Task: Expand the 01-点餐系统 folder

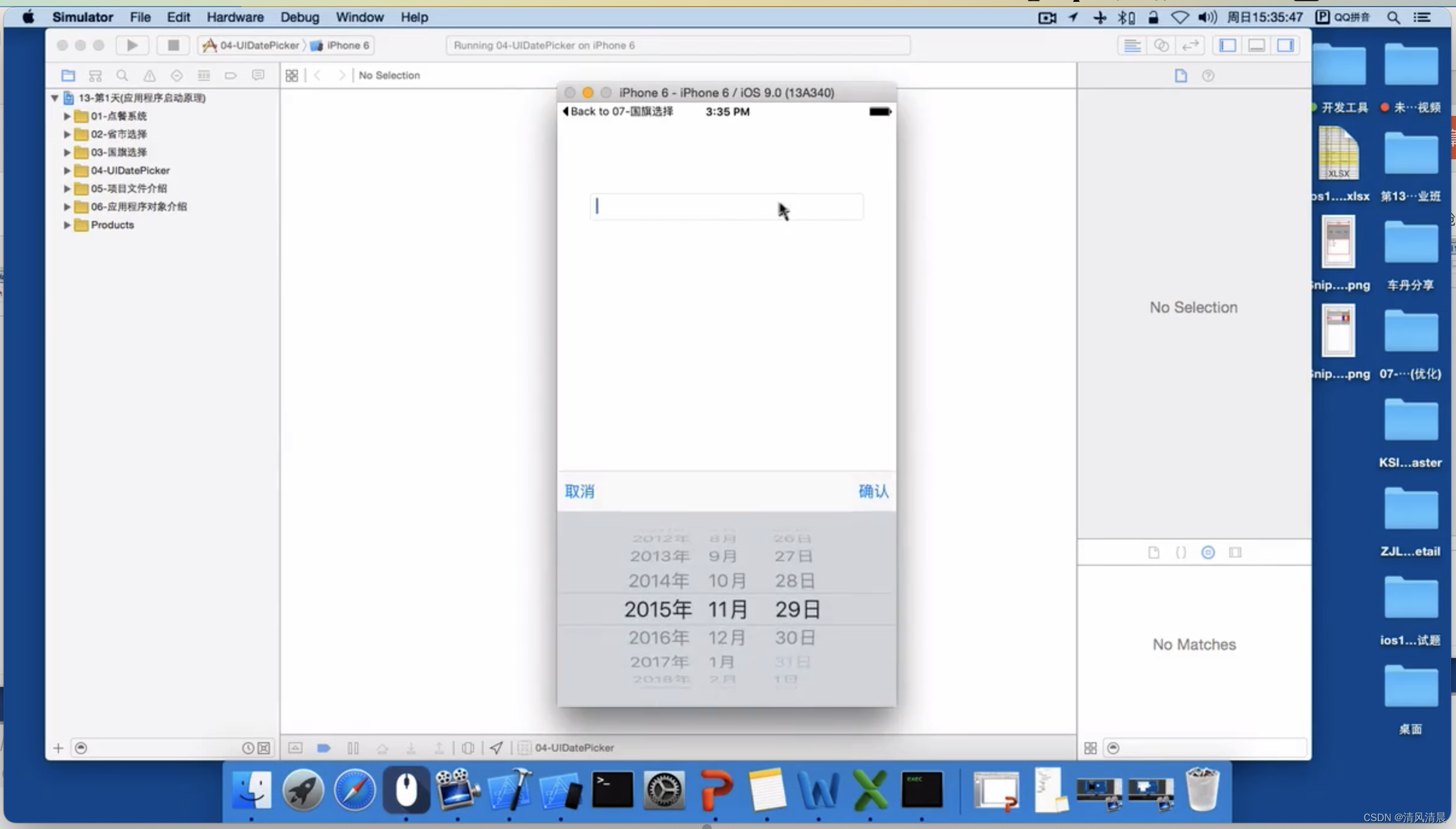Action: tap(67, 116)
